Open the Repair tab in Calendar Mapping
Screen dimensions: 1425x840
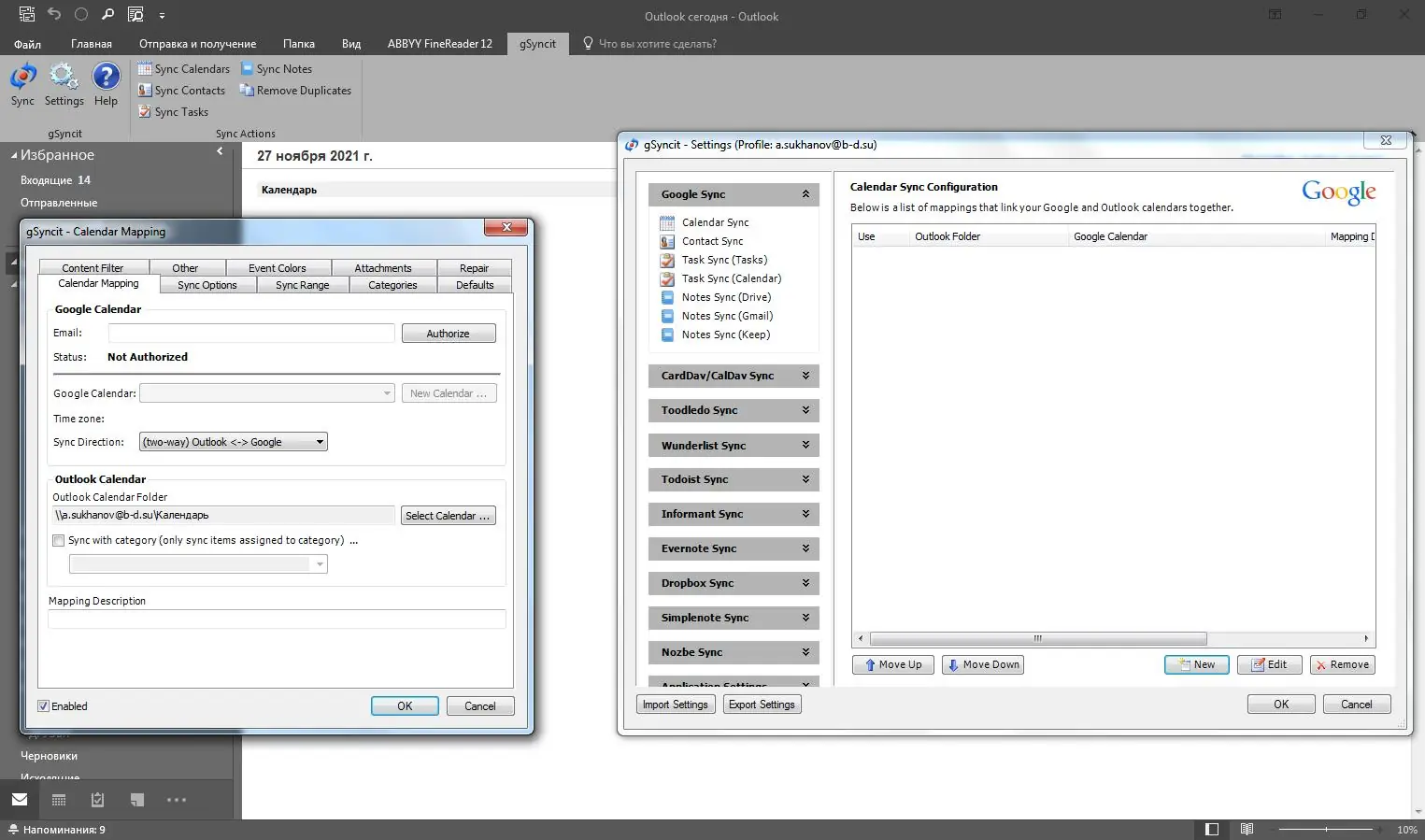(474, 268)
